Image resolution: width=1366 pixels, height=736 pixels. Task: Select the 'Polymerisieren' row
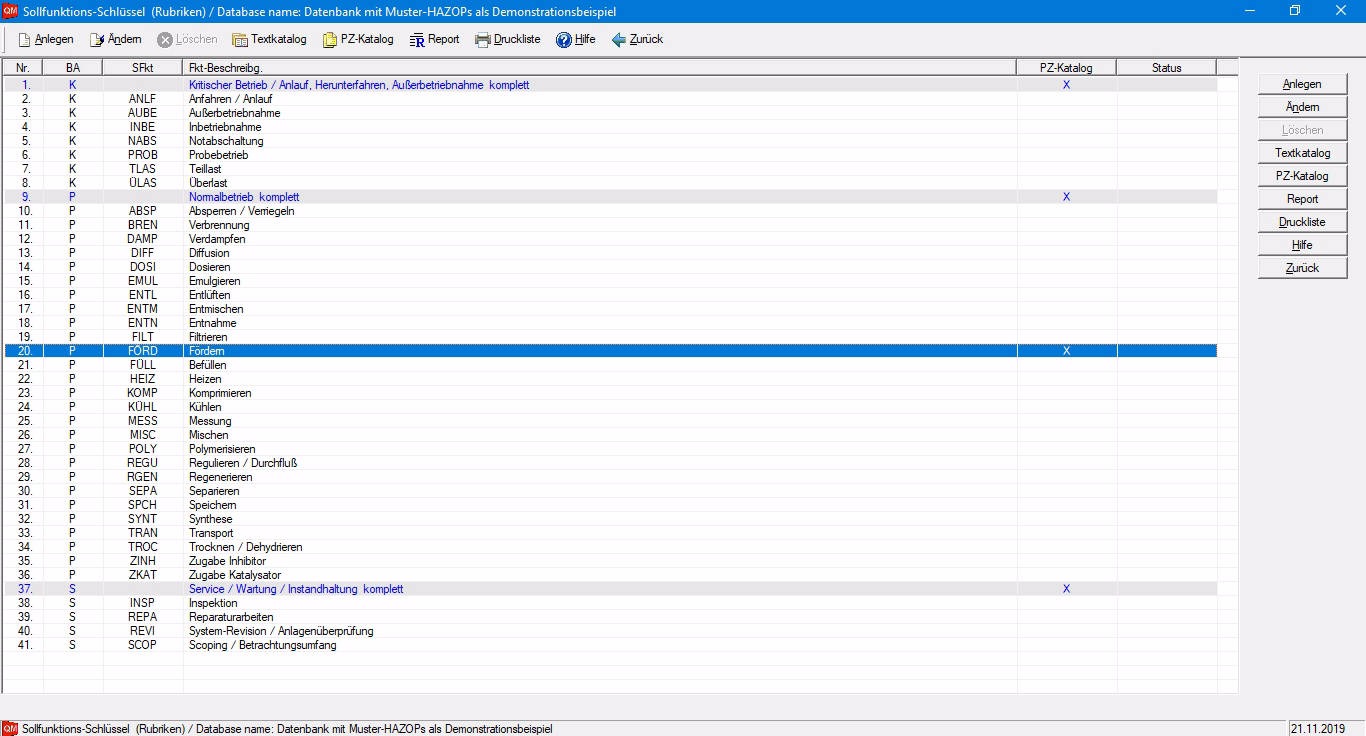[610, 449]
